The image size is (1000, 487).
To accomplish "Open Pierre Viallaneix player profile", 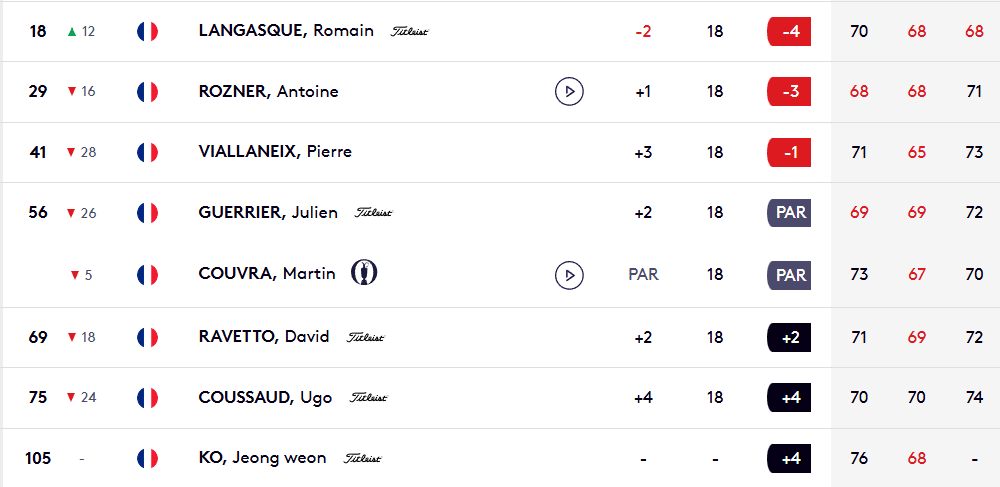I will click(x=275, y=152).
